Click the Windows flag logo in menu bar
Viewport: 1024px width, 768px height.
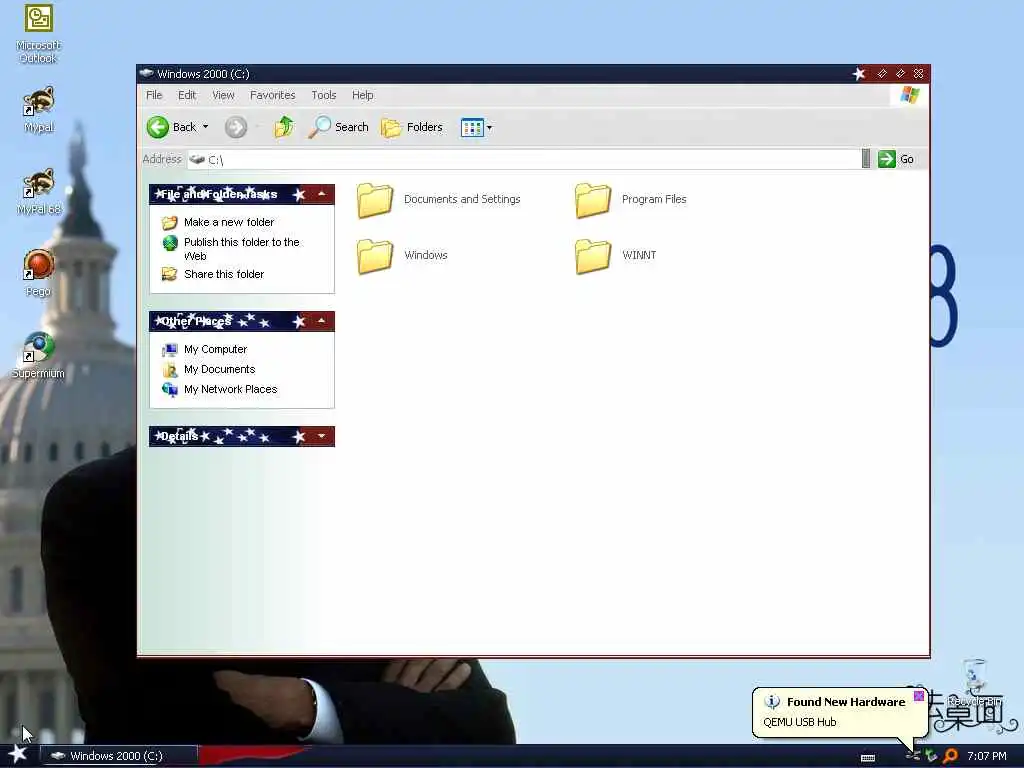pos(910,95)
